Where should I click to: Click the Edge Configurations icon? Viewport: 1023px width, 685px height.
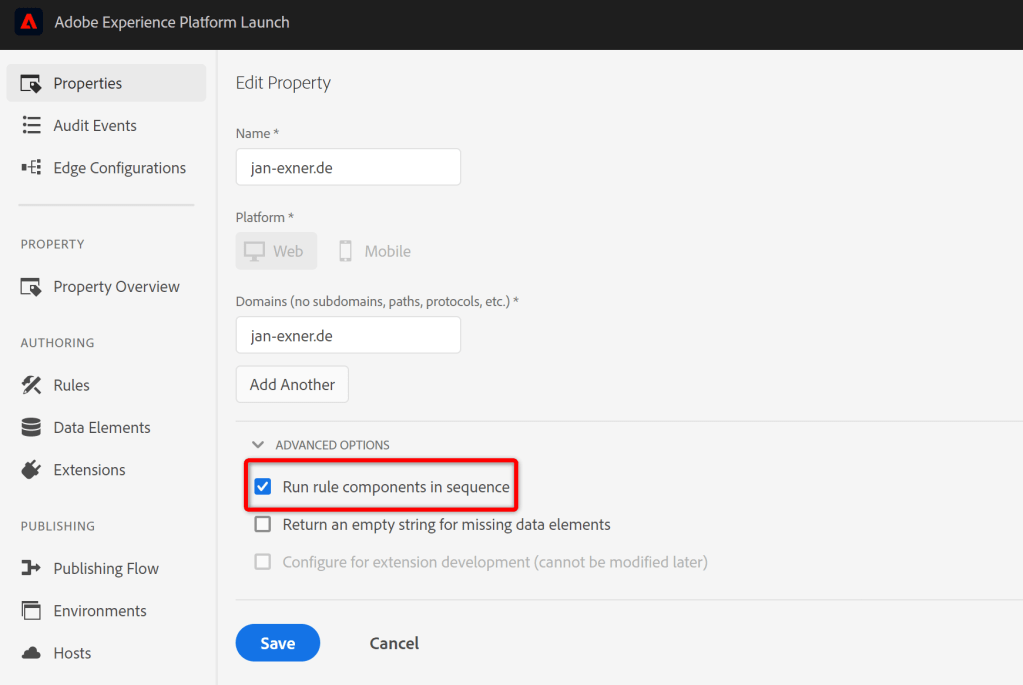30,167
